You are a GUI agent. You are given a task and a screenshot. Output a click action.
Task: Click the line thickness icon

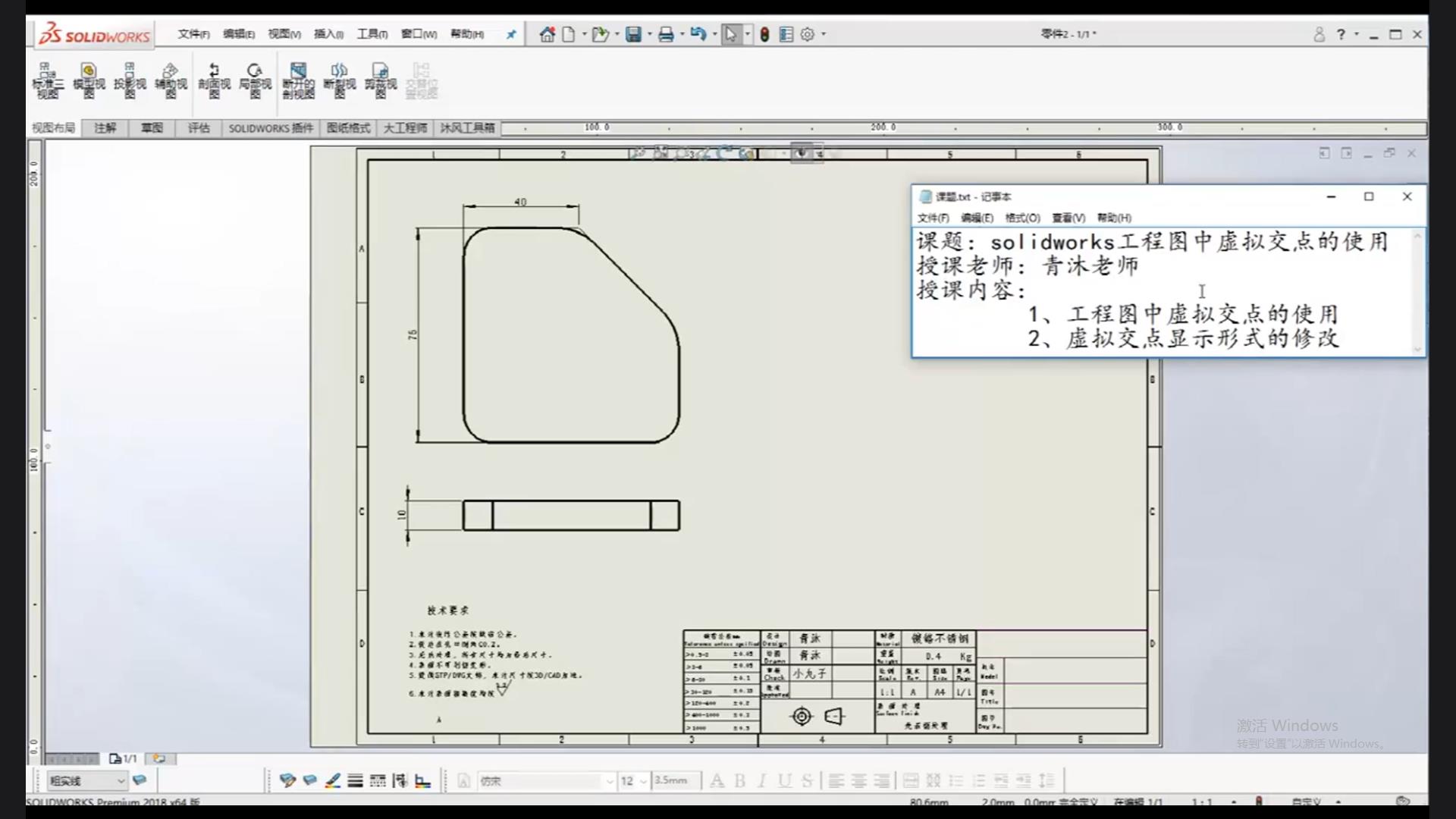pyautogui.click(x=355, y=780)
